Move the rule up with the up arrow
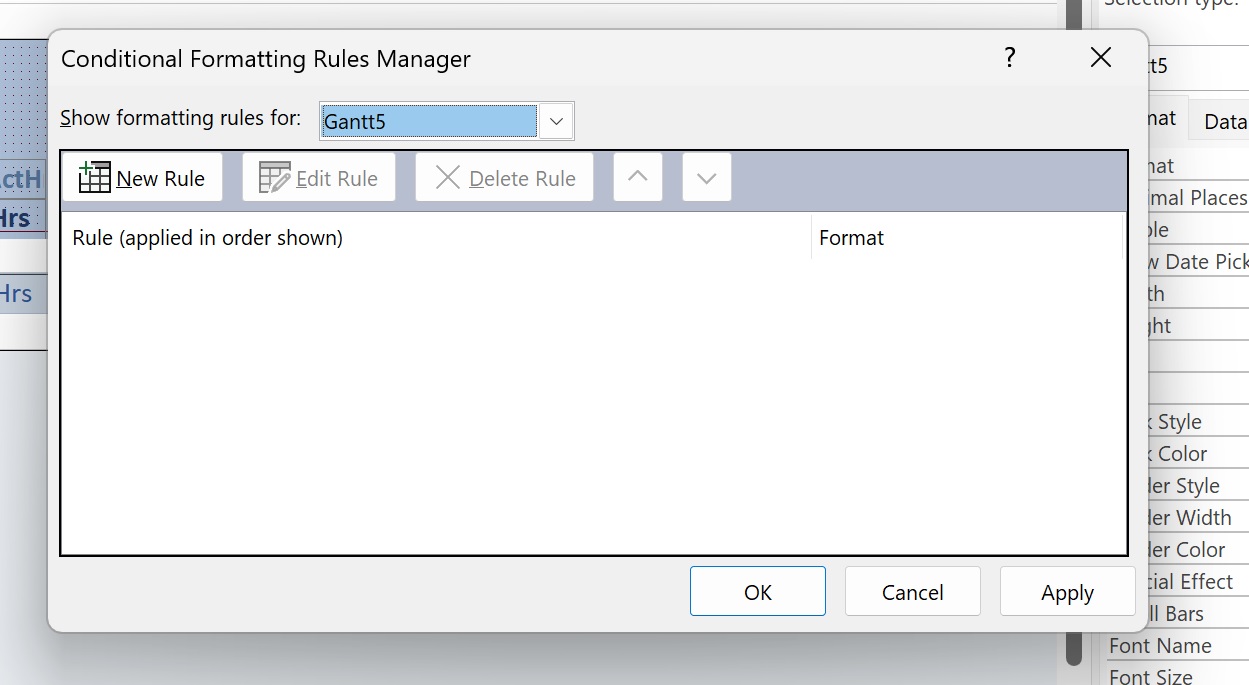Image resolution: width=1249 pixels, height=685 pixels. pos(638,178)
